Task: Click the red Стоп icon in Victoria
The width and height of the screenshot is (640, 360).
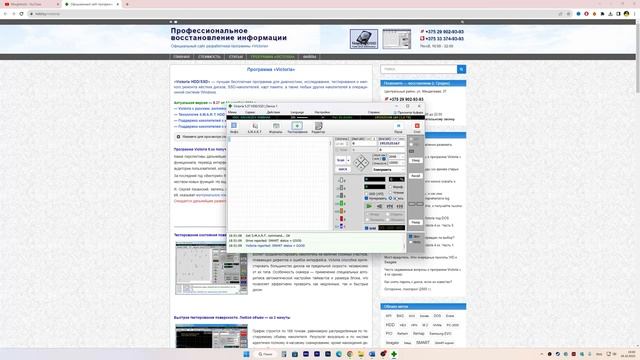Action: coord(417,128)
